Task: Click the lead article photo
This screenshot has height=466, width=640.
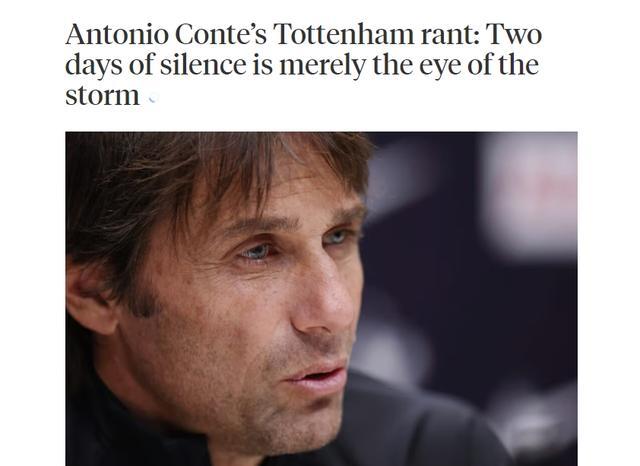Action: [321, 299]
